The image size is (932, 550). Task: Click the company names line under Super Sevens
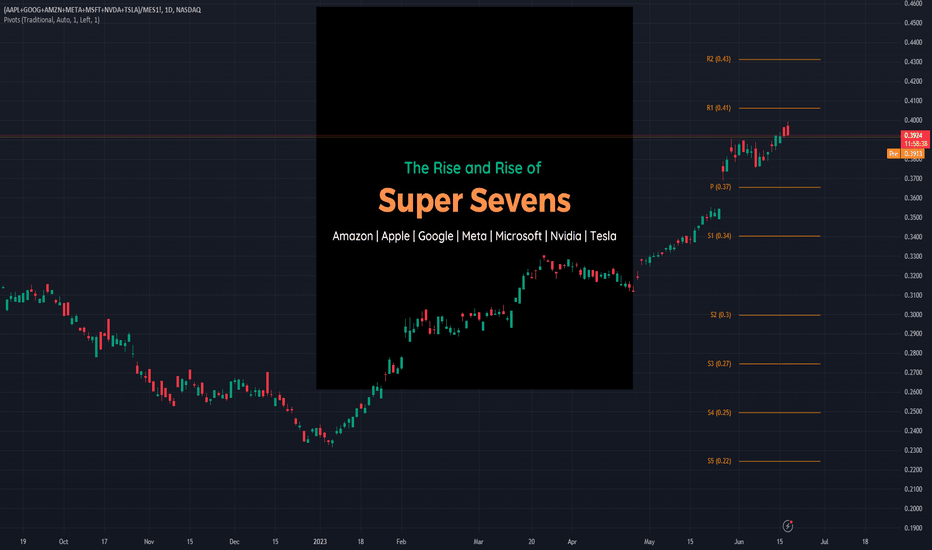coord(474,236)
